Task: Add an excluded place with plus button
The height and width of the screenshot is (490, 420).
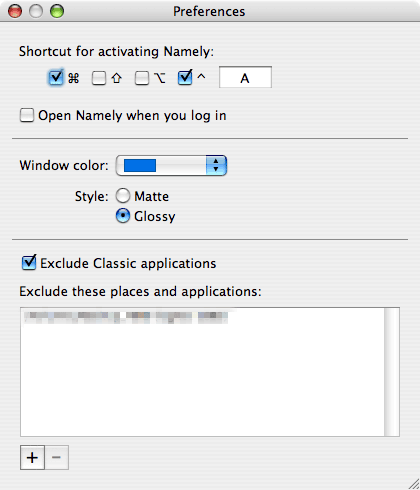Action: tap(32, 457)
